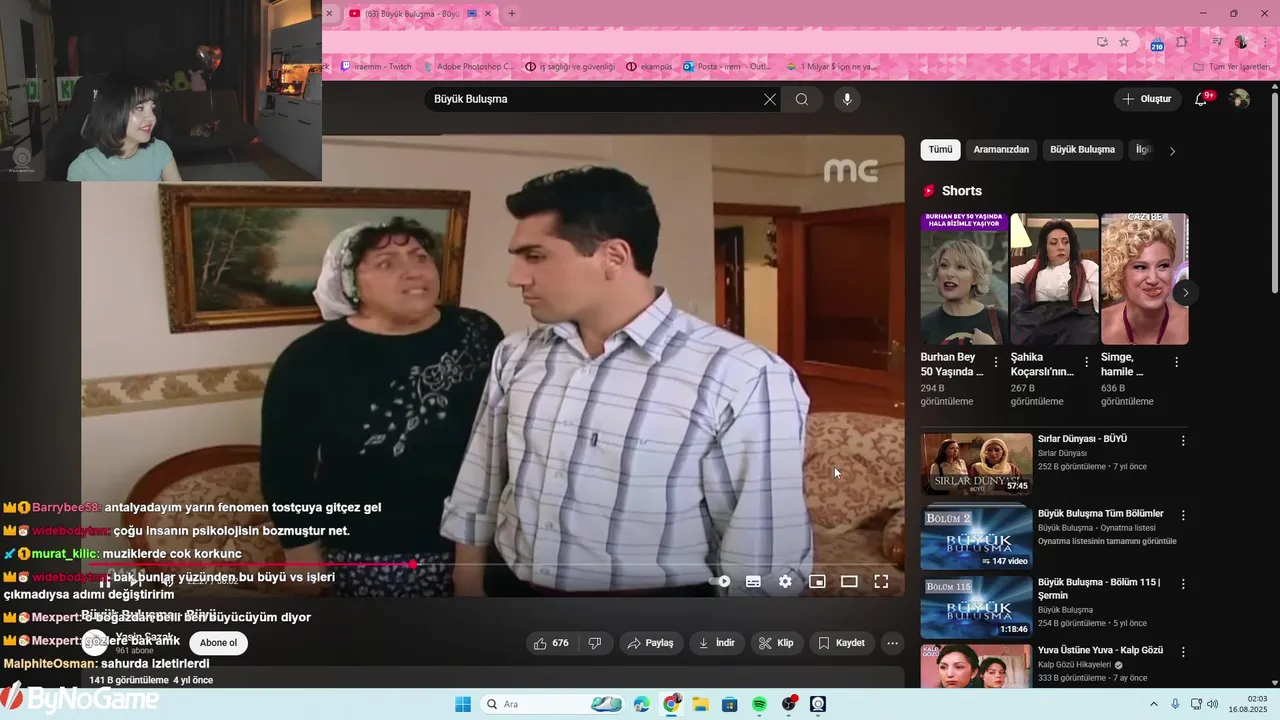Viewport: 1280px width, 720px height.
Task: Launch Spotify from the taskbar
Action: pyautogui.click(x=759, y=704)
